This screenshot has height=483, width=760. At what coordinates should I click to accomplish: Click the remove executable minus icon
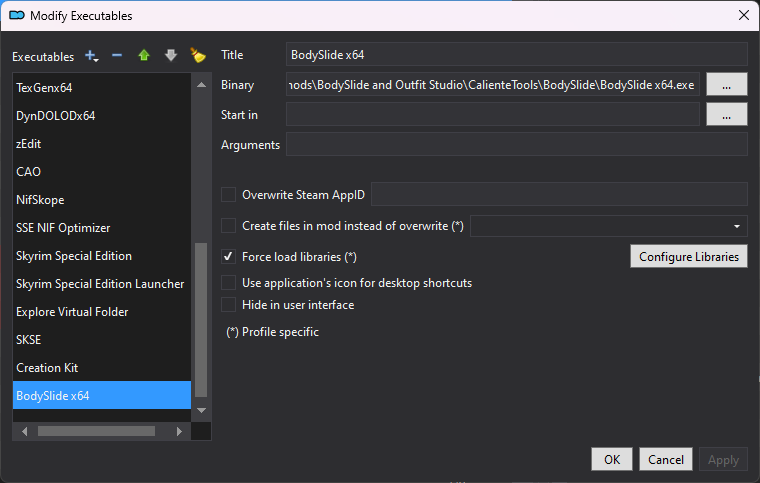[x=117, y=56]
